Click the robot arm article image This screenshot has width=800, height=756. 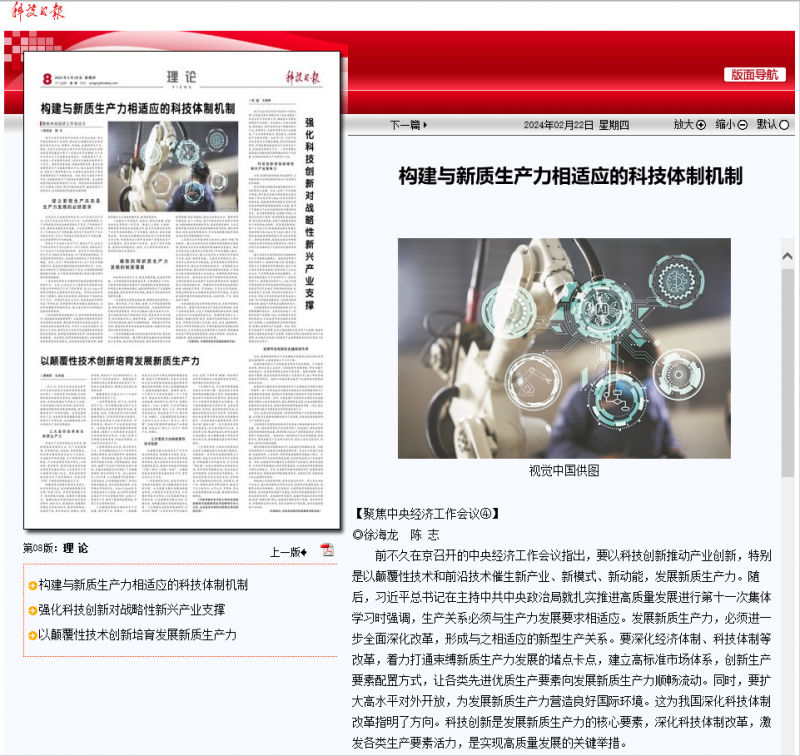click(x=564, y=348)
